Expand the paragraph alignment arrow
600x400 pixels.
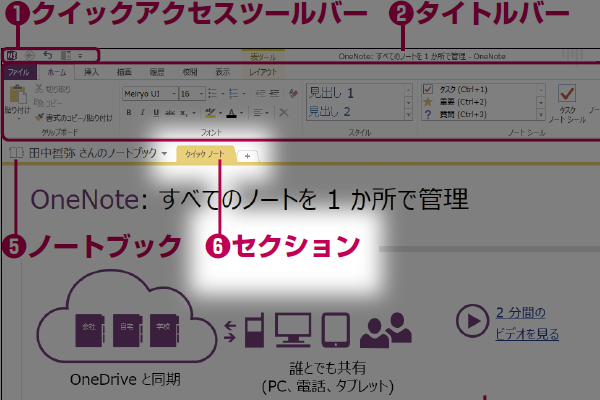click(267, 113)
